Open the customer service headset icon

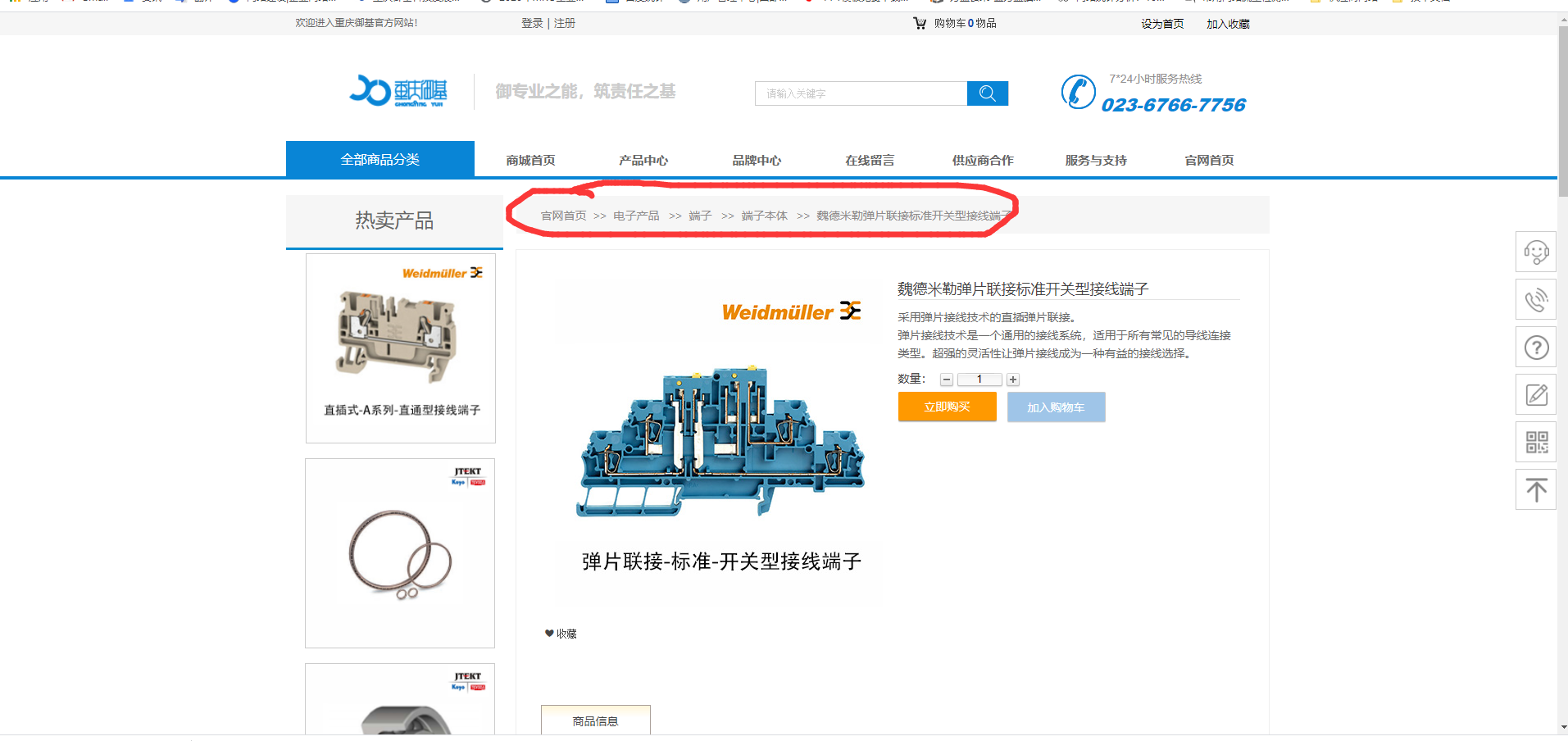click(x=1536, y=252)
